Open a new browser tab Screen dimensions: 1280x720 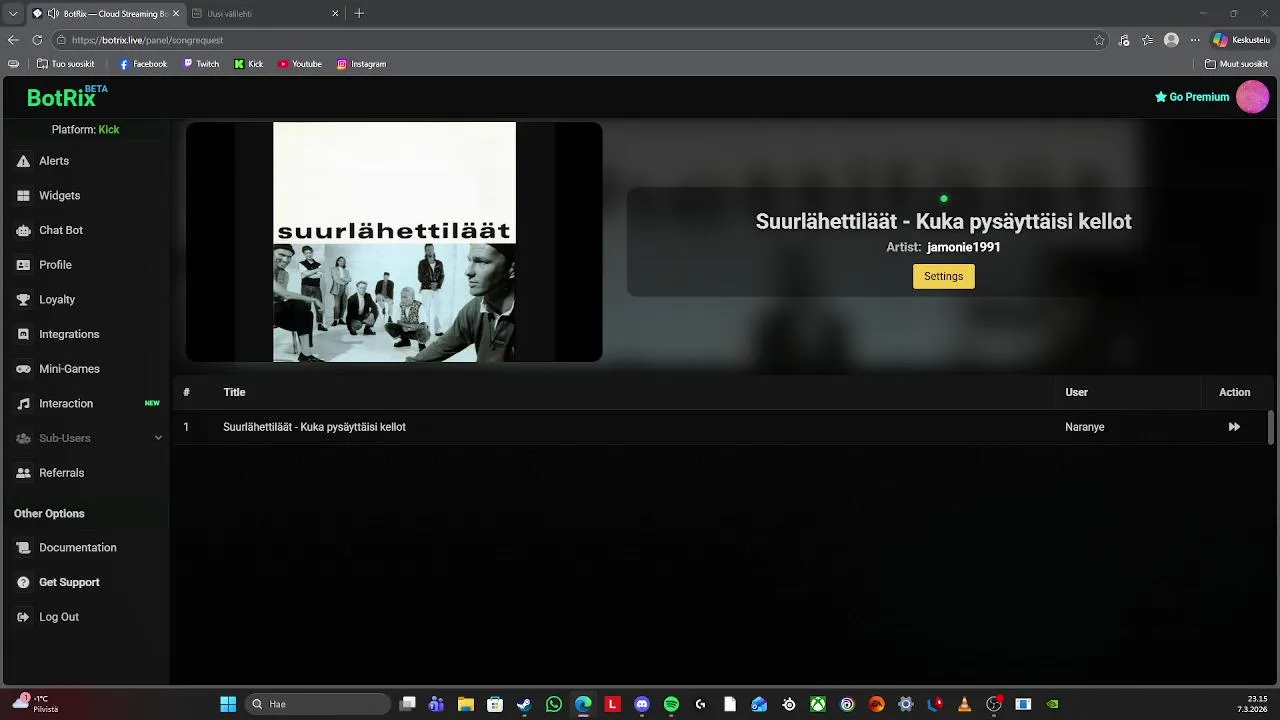point(359,14)
